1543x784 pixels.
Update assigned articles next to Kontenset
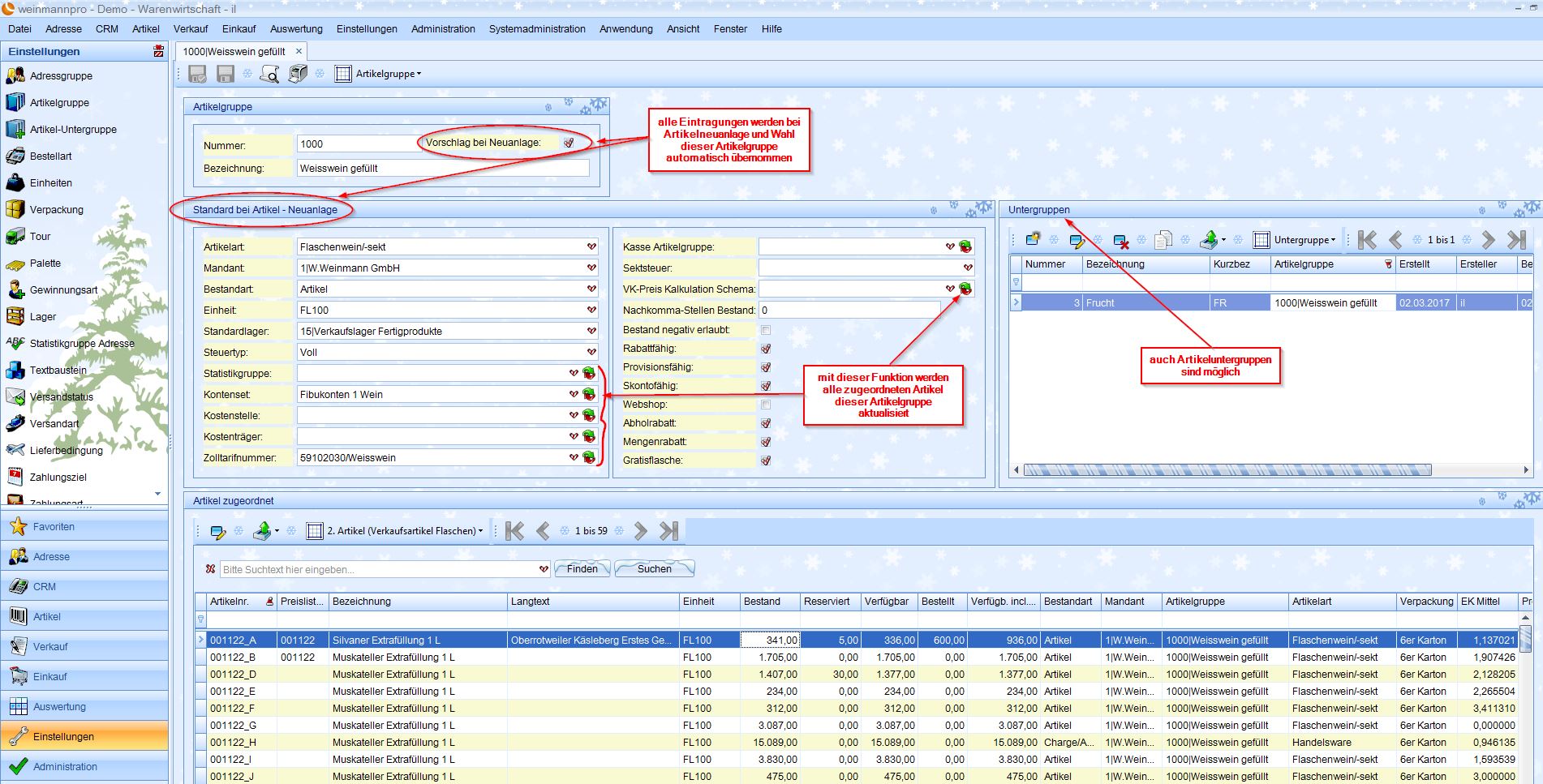pos(589,394)
